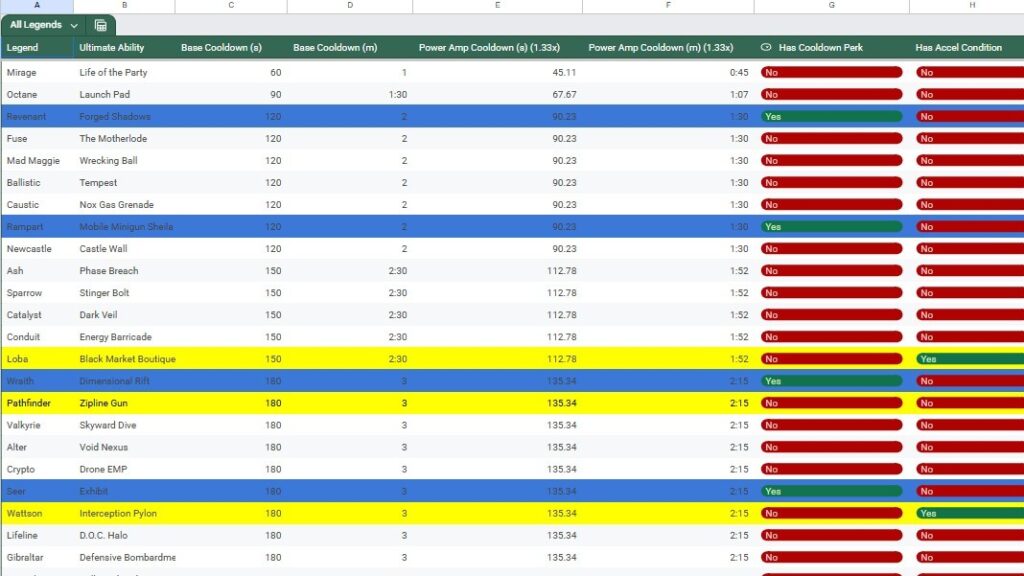This screenshot has height=576, width=1024.
Task: Open Mad Maggie's Has Accel Condition No chip
Action: coord(970,161)
